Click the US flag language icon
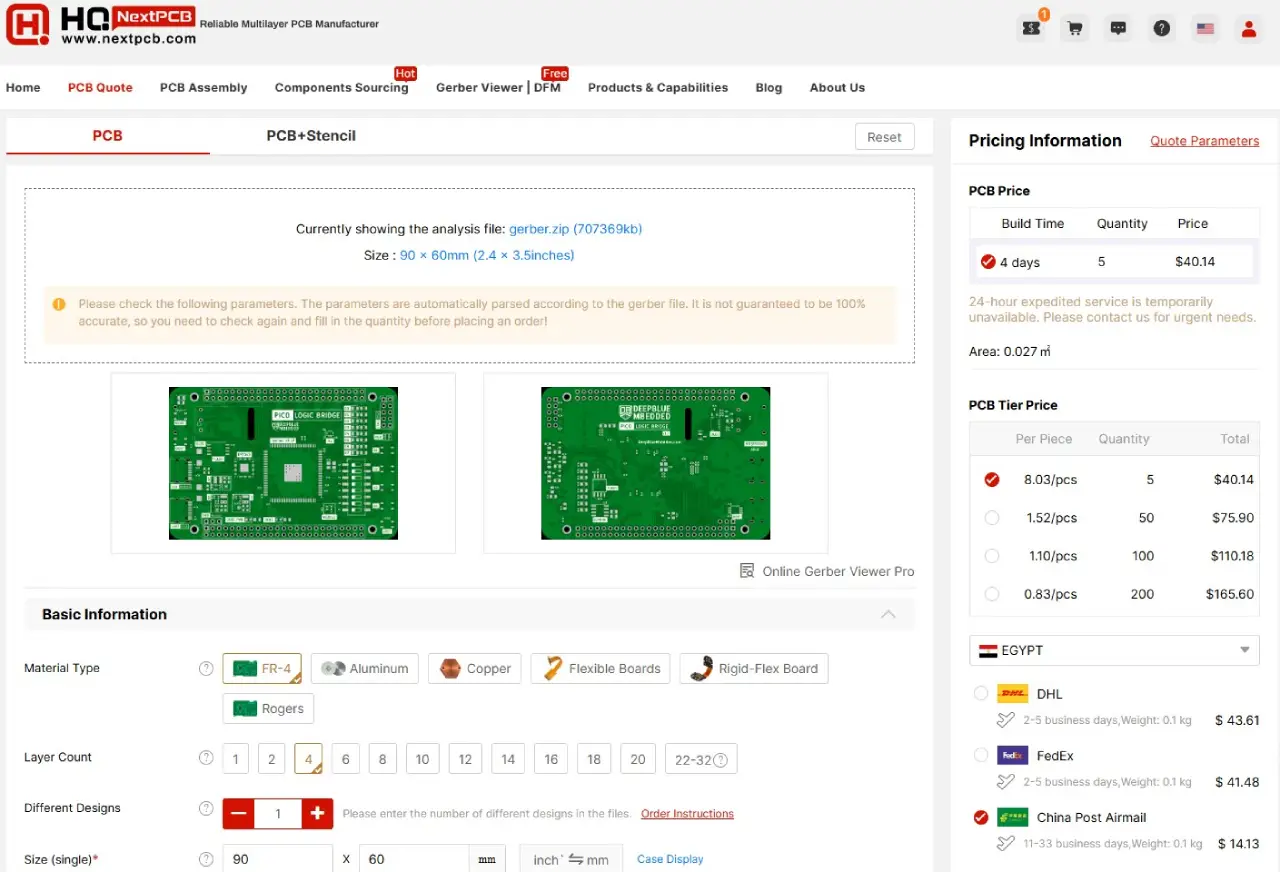Screen dimensions: 1280x872 [x=1205, y=28]
